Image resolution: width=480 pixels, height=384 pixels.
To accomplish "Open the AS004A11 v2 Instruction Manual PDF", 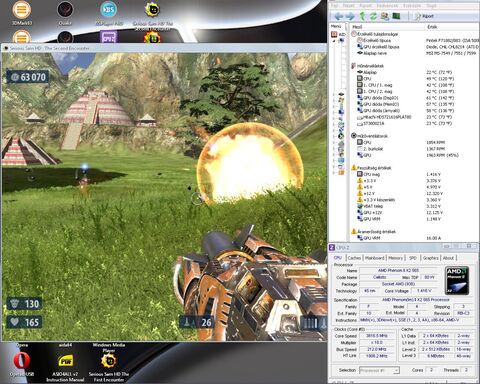I will tap(65, 367).
